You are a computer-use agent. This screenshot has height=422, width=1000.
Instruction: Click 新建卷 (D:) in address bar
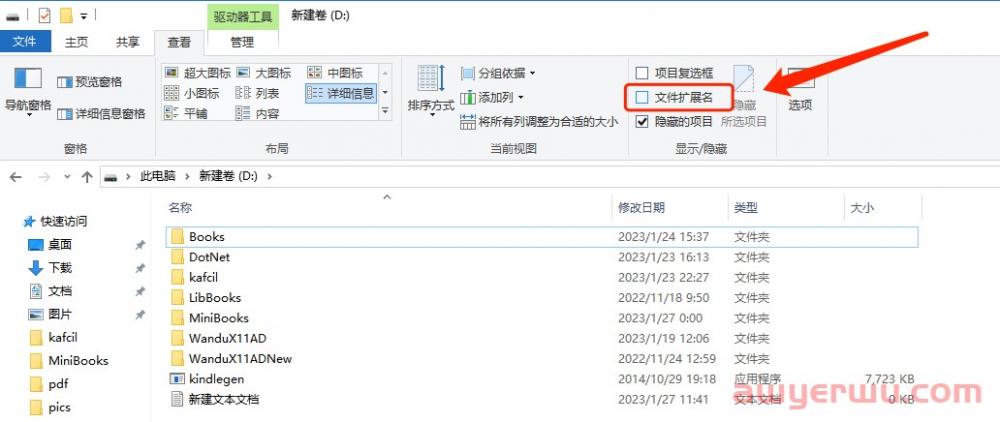coord(228,177)
